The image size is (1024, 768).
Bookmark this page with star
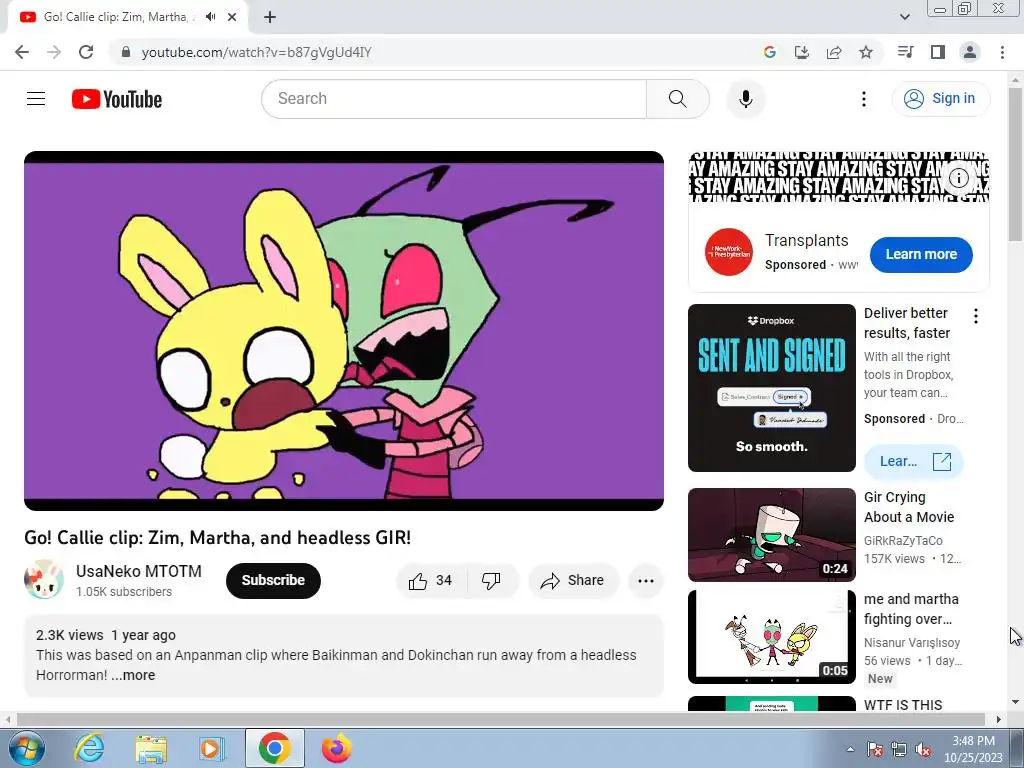click(x=866, y=52)
